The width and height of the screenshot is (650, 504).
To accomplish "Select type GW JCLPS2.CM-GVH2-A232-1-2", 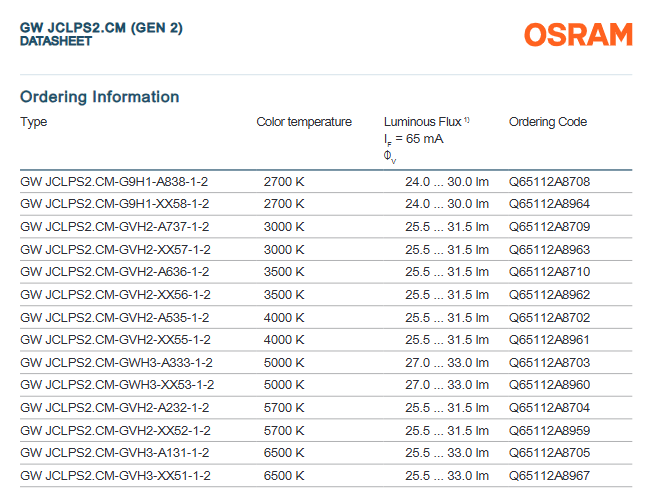I will coord(114,408).
